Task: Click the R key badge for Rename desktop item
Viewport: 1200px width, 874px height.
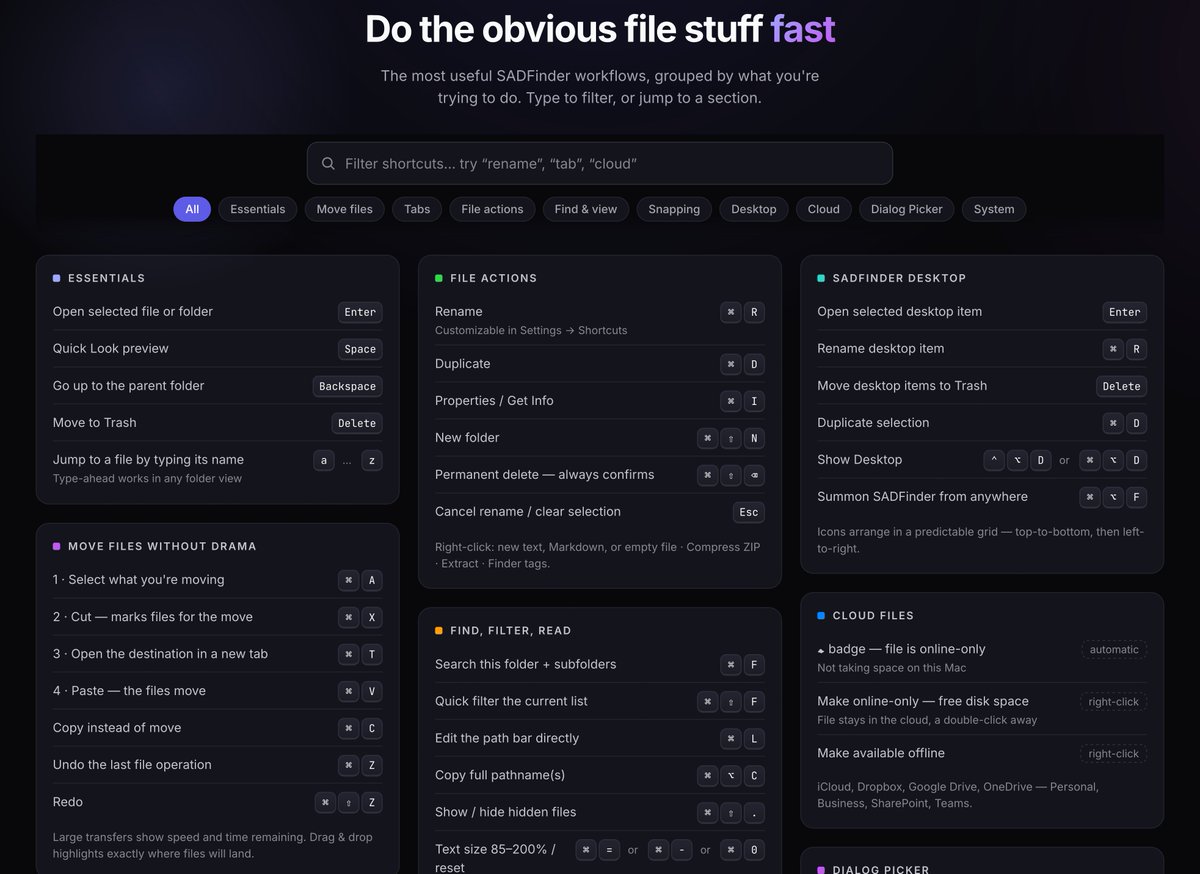Action: coord(1136,349)
